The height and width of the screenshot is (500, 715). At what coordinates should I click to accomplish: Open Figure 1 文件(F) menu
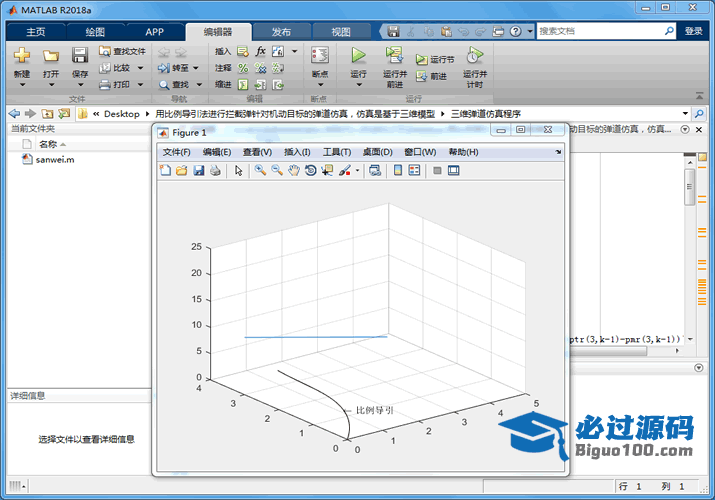pos(176,152)
